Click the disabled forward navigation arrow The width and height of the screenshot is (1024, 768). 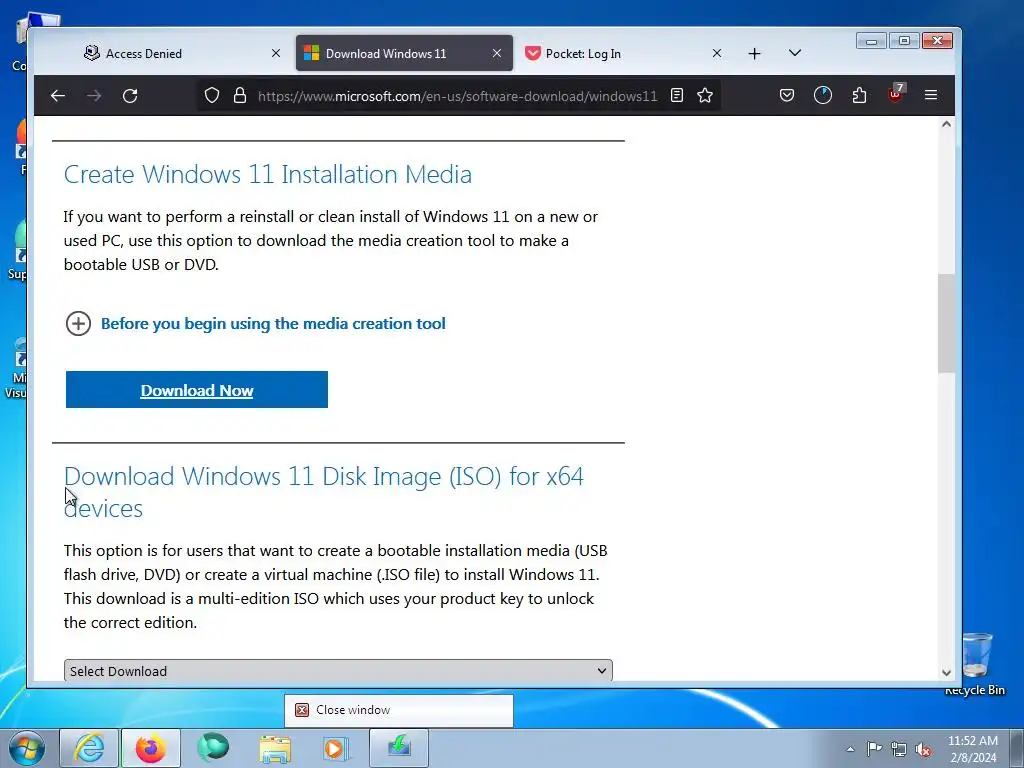coord(94,96)
